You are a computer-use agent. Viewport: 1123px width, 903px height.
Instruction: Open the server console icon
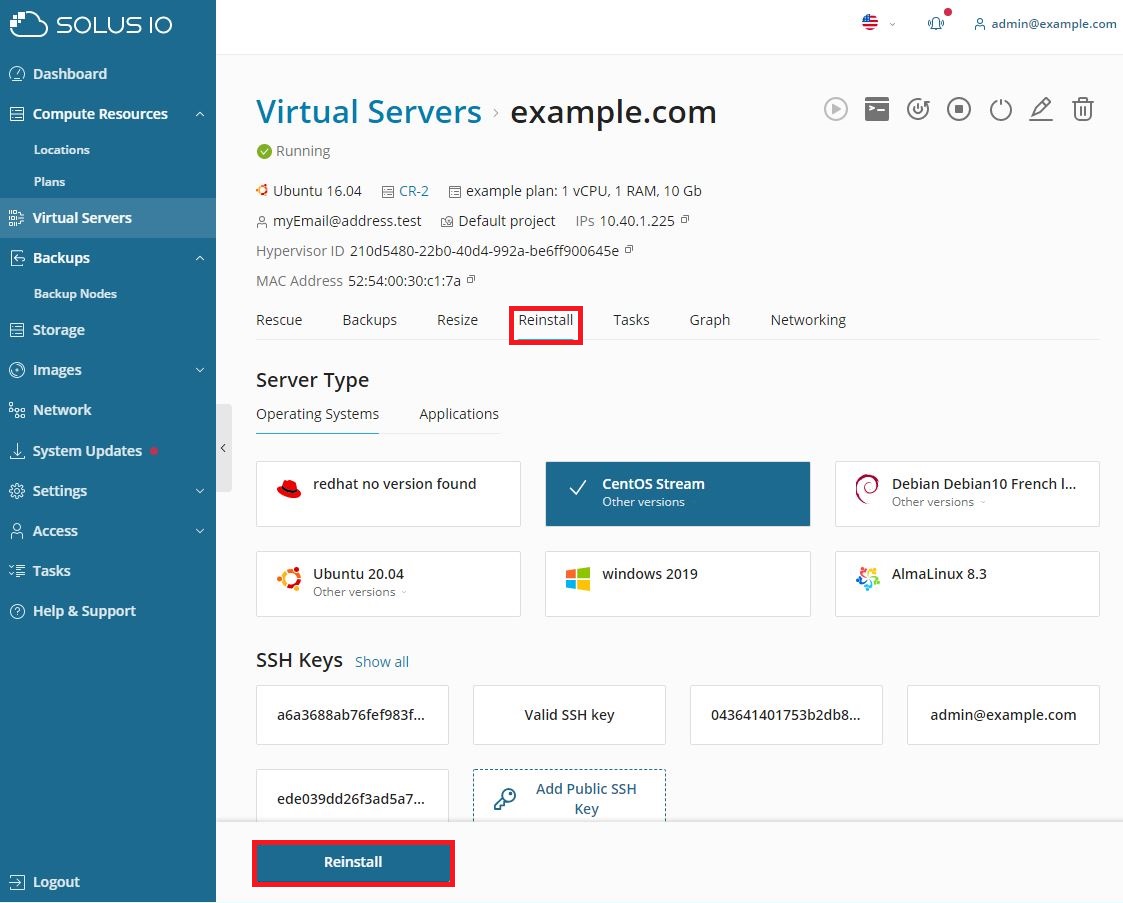click(877, 110)
